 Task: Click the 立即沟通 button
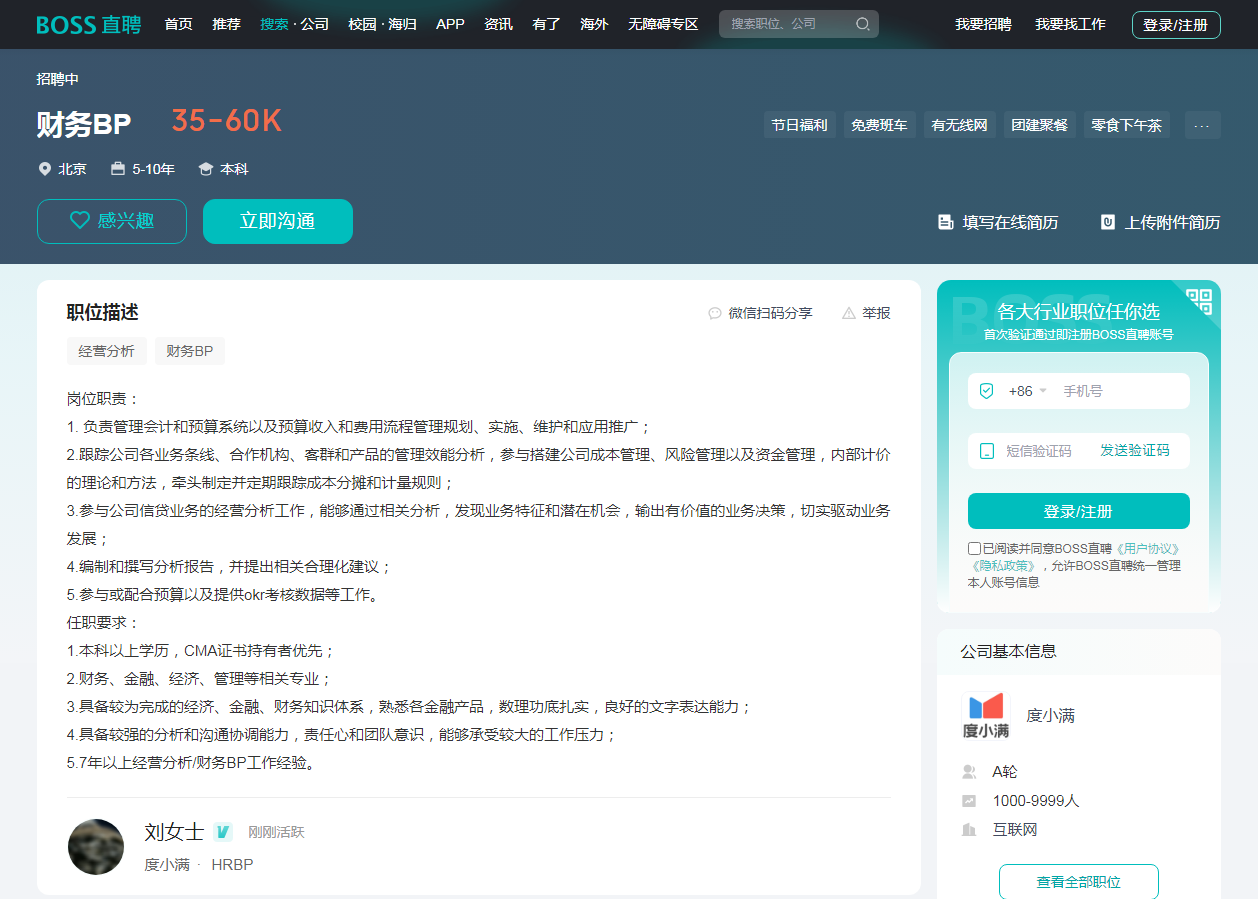point(278,221)
